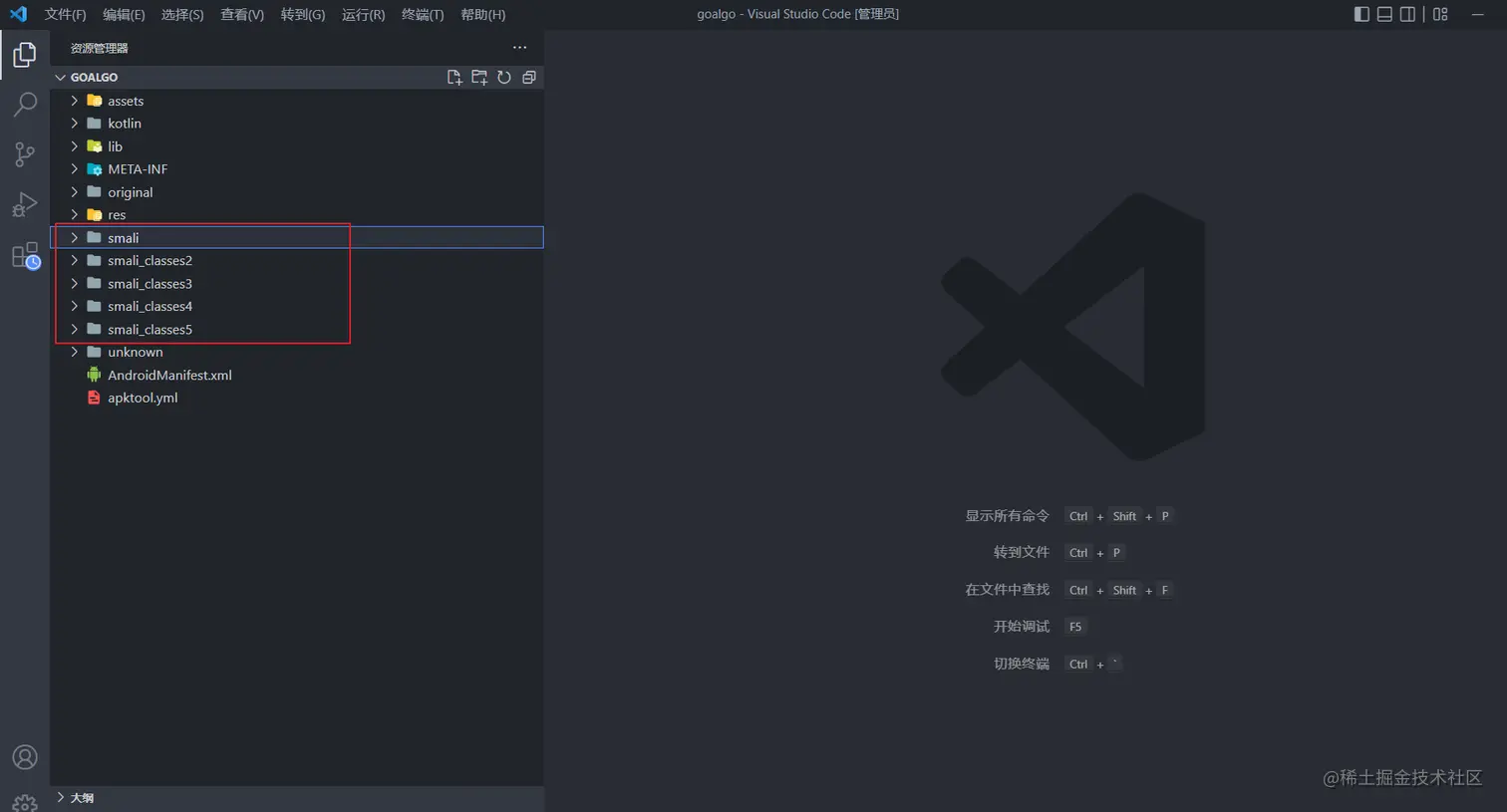Collapse all folders in explorer
The width and height of the screenshot is (1507, 812).
click(529, 77)
